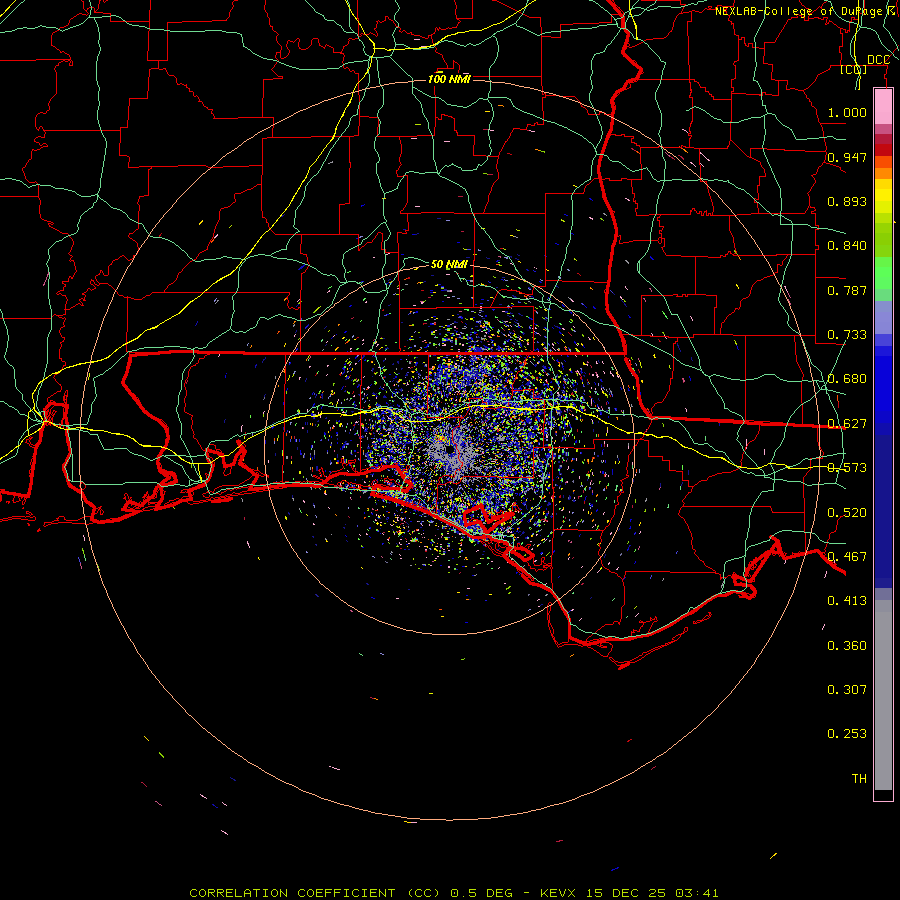Viewport: 900px width, 900px height.
Task: Select the 0.520 legend value
Action: [x=847, y=512]
